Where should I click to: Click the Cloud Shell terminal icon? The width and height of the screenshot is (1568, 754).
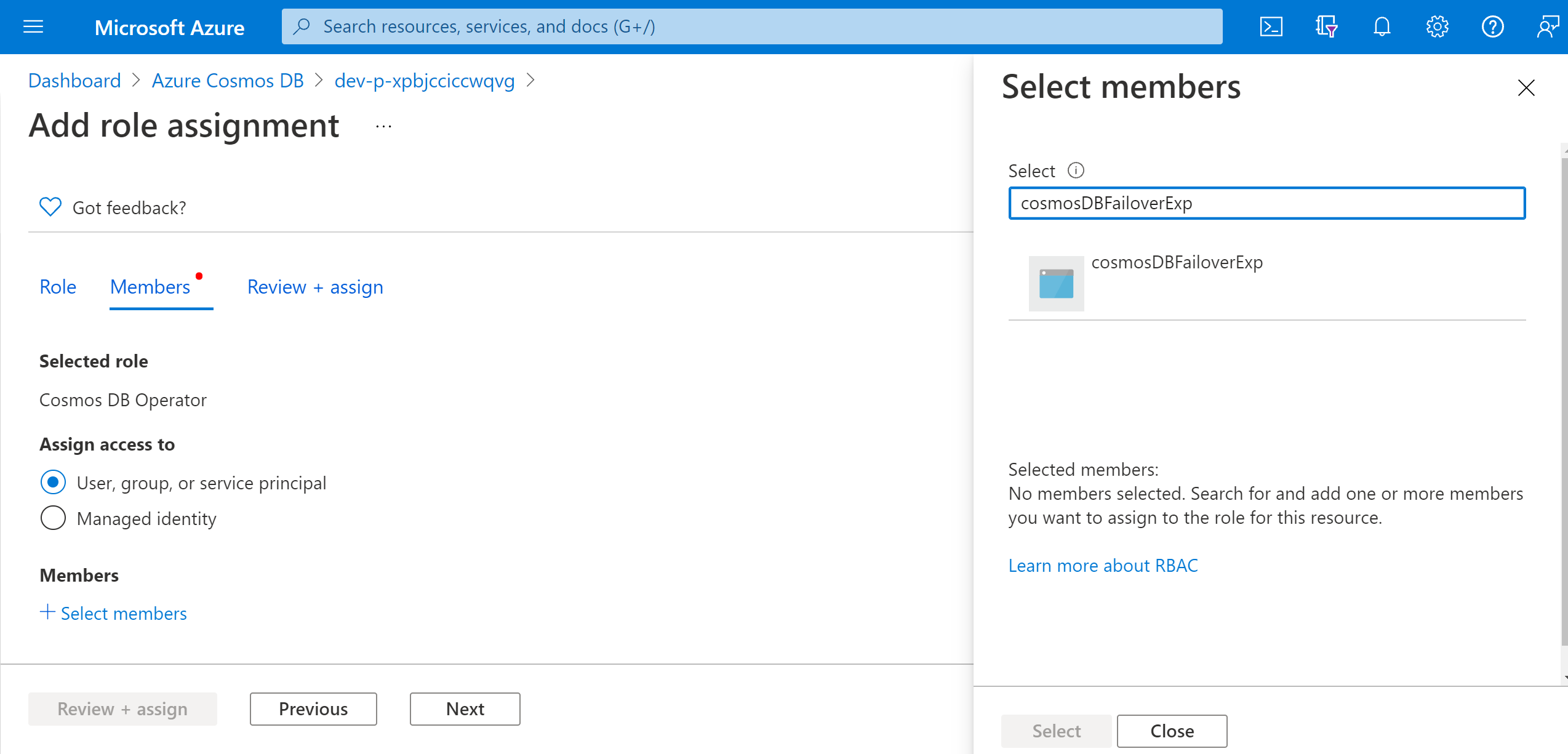[1272, 26]
